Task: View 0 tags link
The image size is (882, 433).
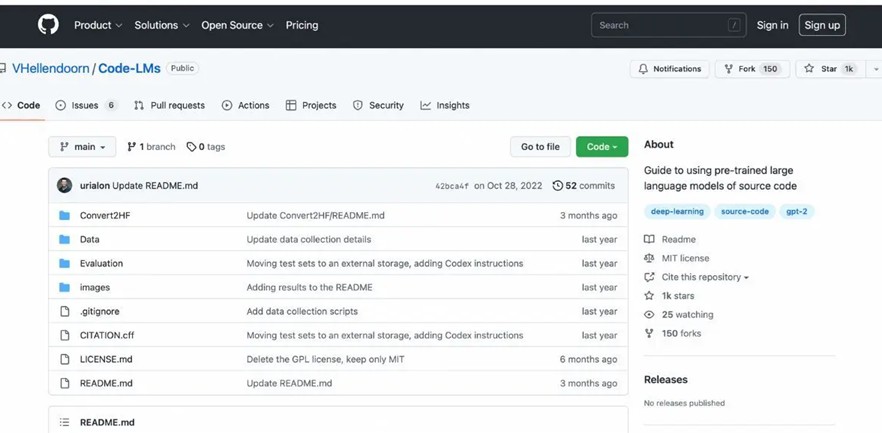Action: pyautogui.click(x=206, y=147)
